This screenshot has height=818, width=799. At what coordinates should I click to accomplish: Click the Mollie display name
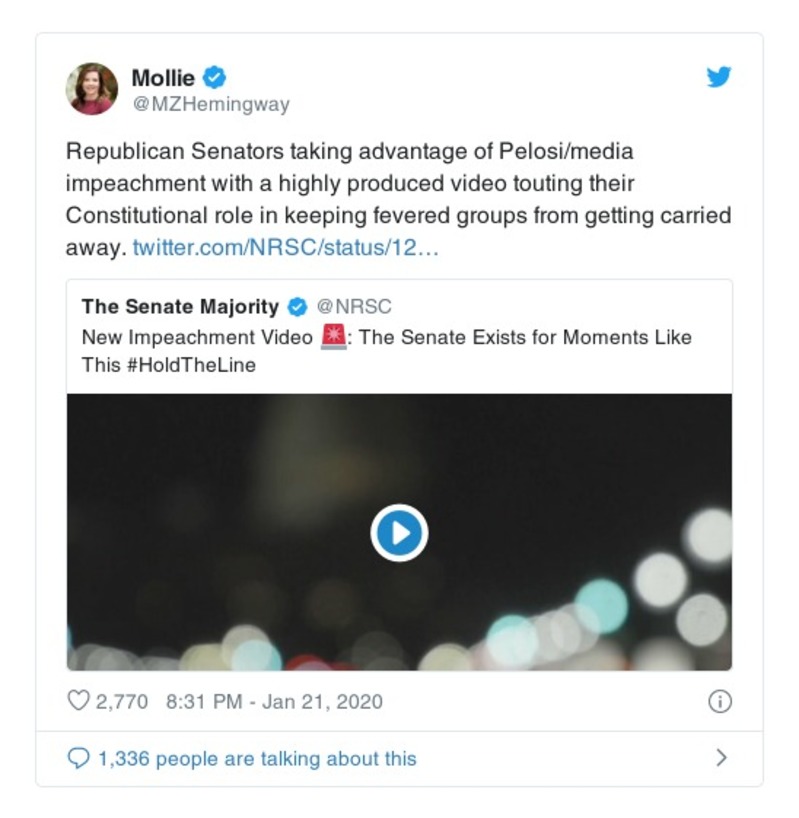[x=164, y=77]
